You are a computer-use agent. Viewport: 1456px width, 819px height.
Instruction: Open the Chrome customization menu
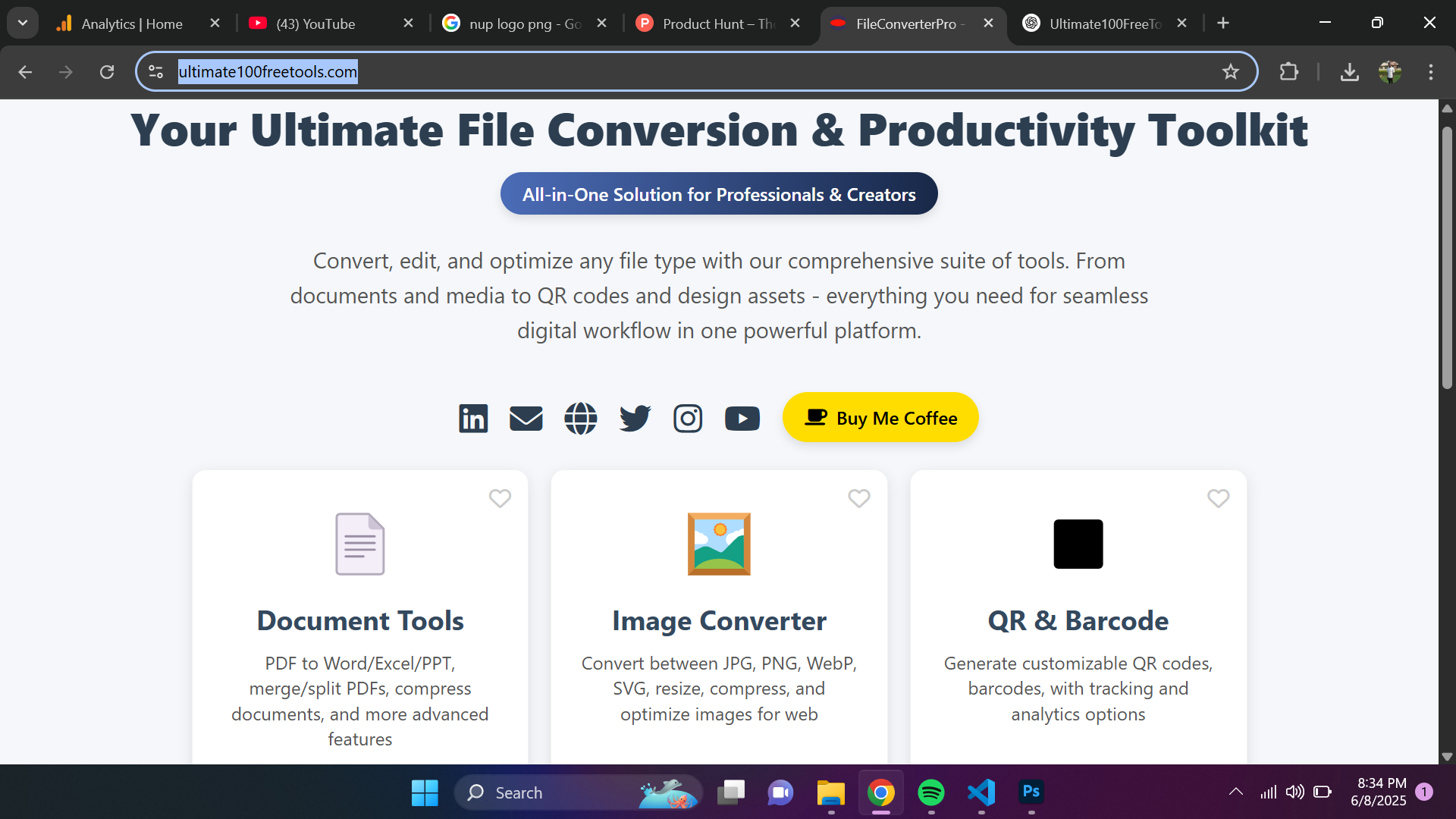tap(1432, 72)
